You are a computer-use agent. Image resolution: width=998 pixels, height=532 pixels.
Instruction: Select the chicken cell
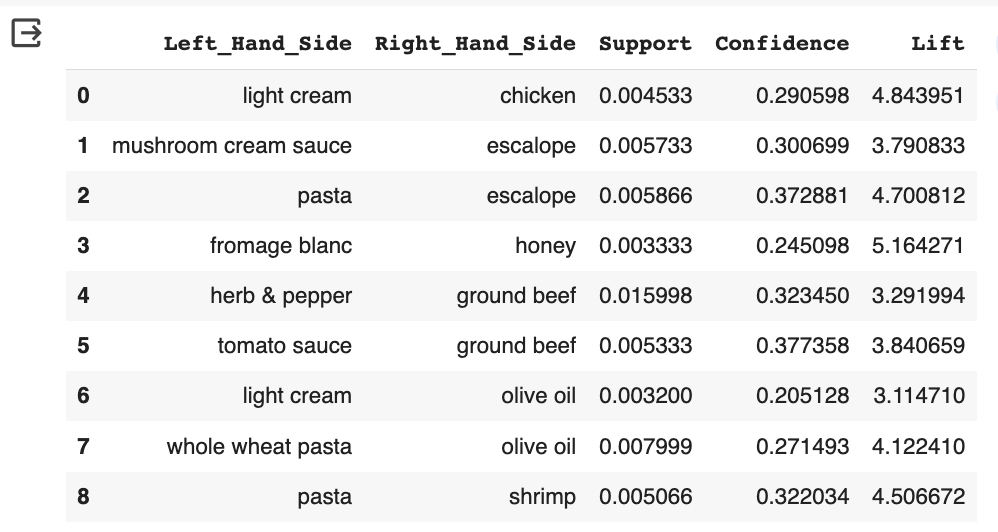[x=538, y=96]
